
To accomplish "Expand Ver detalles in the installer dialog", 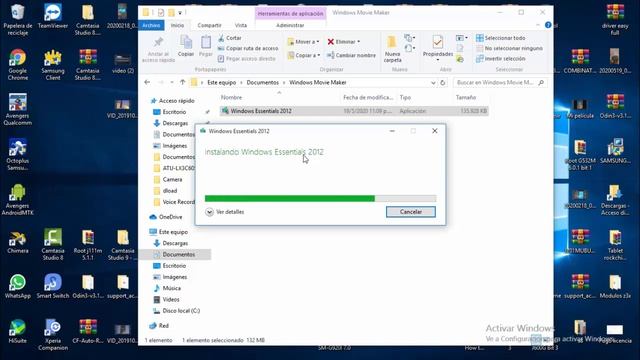I will (x=225, y=212).
